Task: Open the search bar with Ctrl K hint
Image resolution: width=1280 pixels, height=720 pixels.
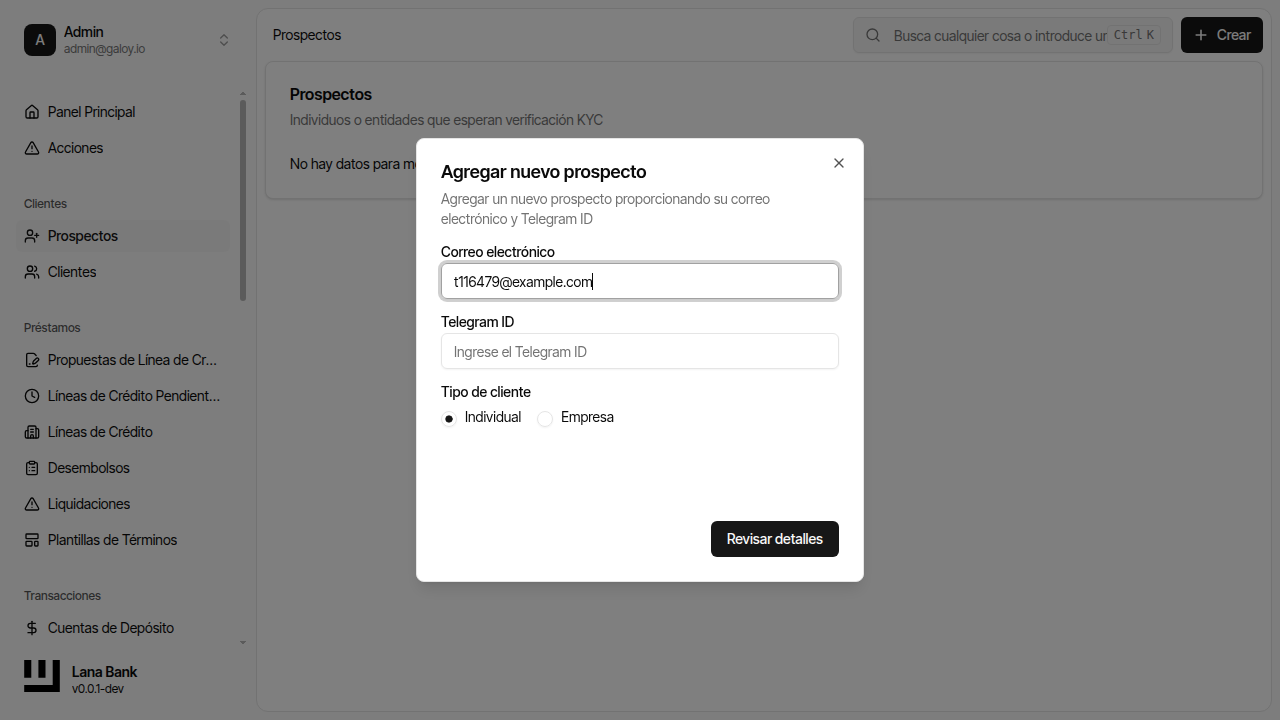Action: (1012, 34)
